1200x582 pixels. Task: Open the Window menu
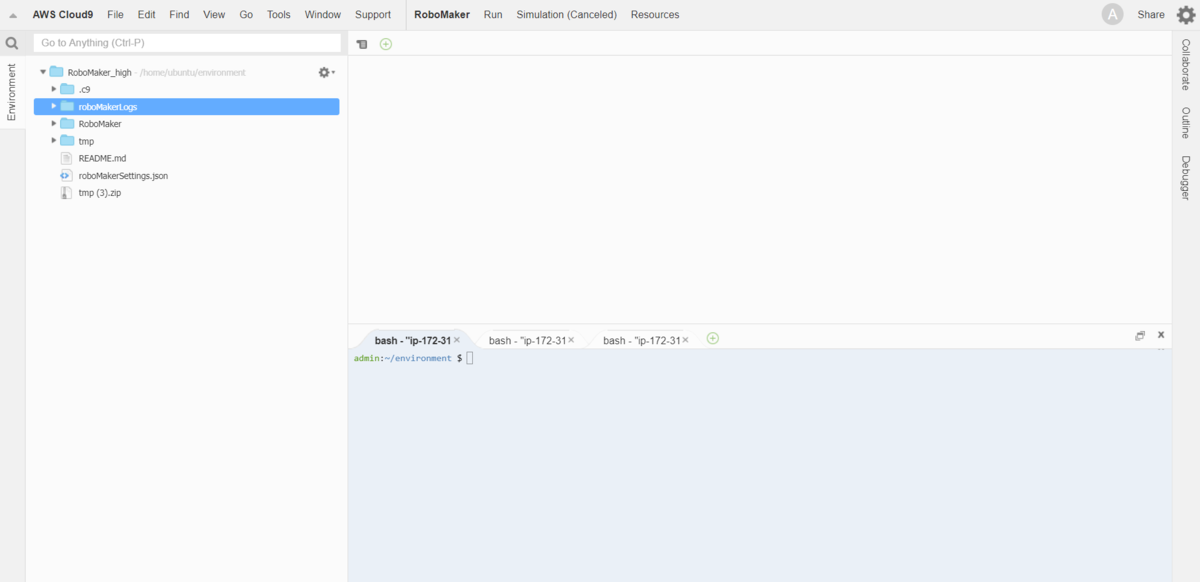[323, 15]
